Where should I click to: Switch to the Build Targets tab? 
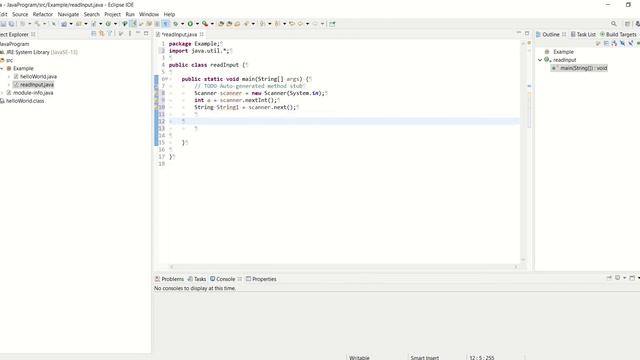point(618,35)
